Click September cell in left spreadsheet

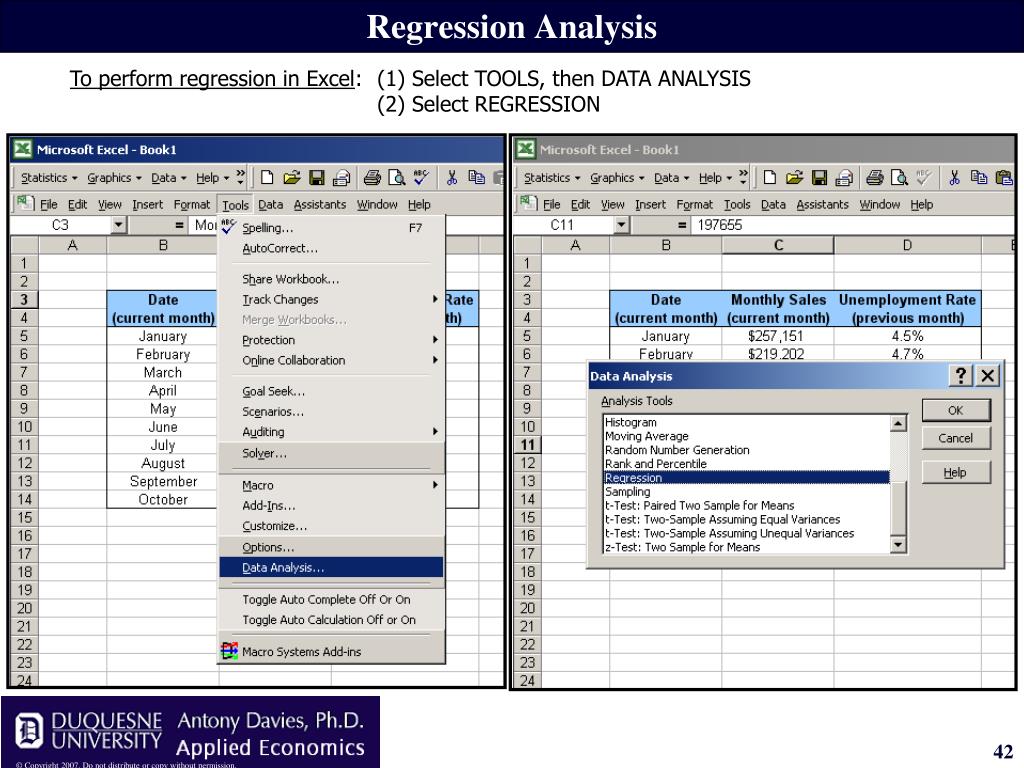163,481
